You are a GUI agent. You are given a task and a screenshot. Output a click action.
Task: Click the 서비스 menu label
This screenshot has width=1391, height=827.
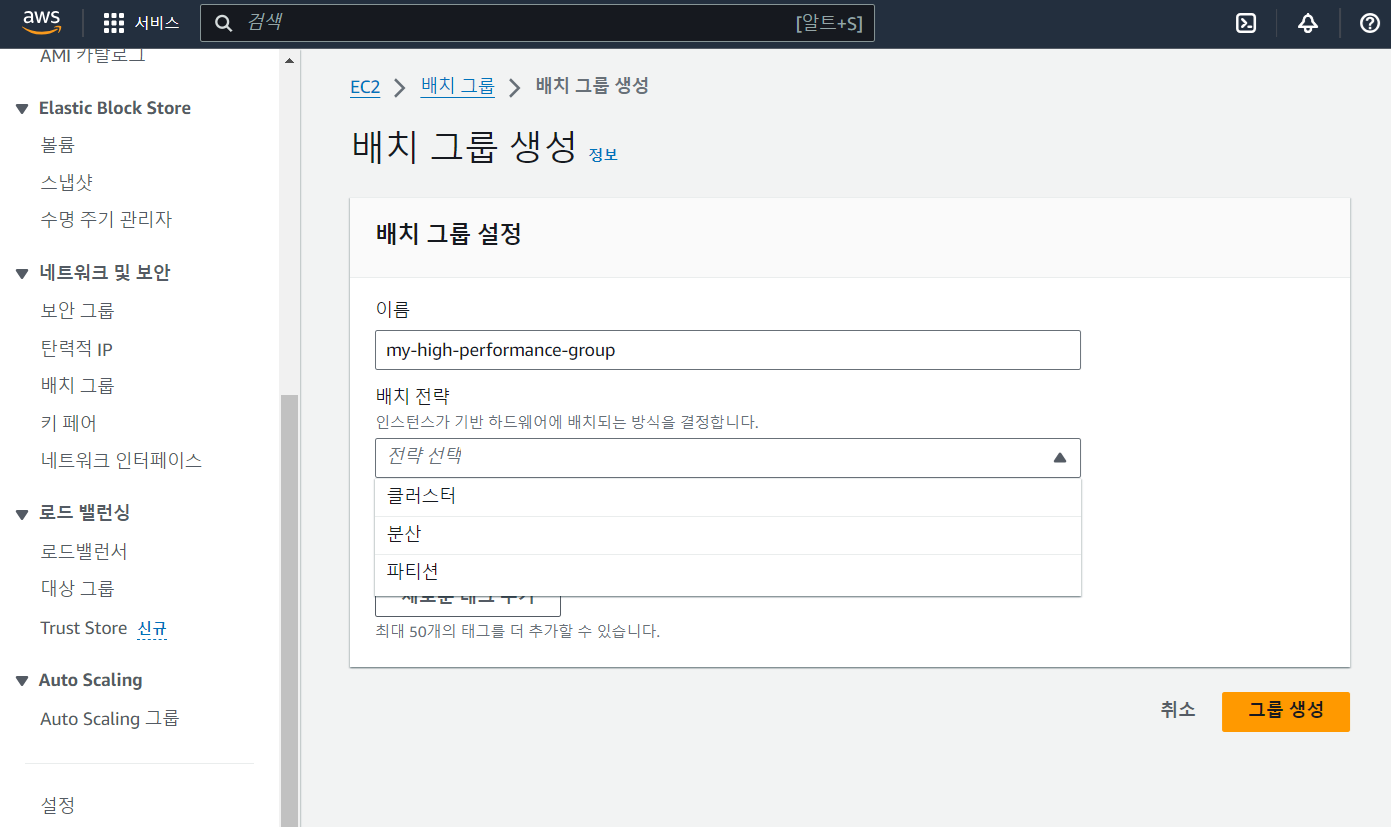157,23
